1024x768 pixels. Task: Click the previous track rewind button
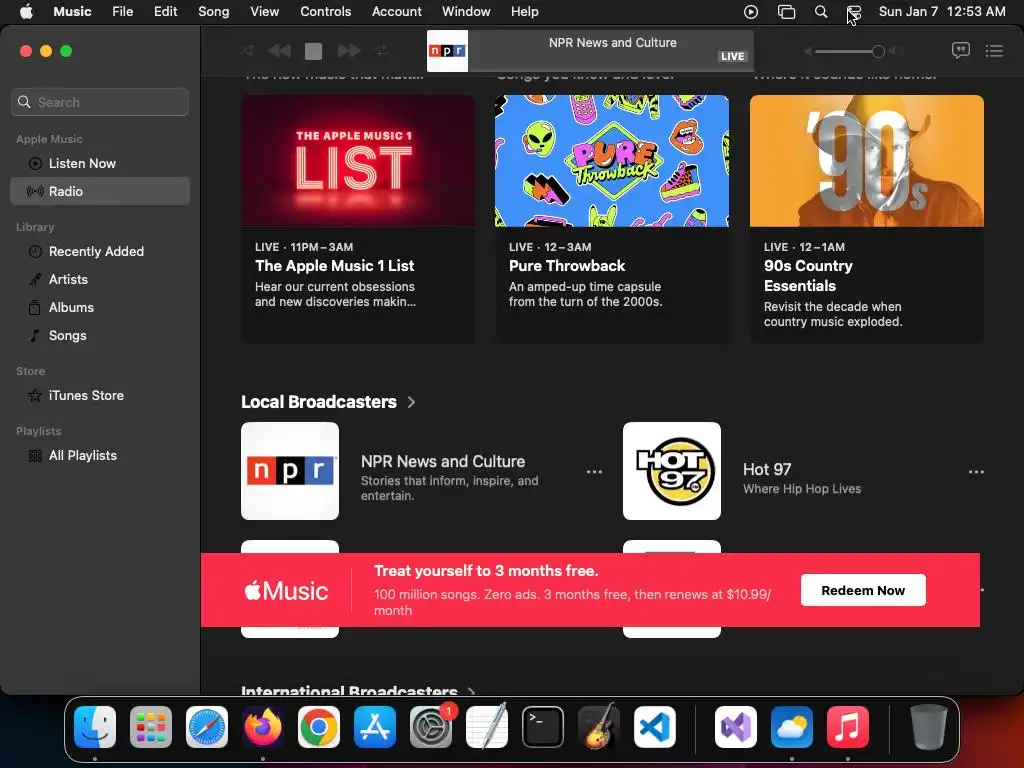(280, 50)
